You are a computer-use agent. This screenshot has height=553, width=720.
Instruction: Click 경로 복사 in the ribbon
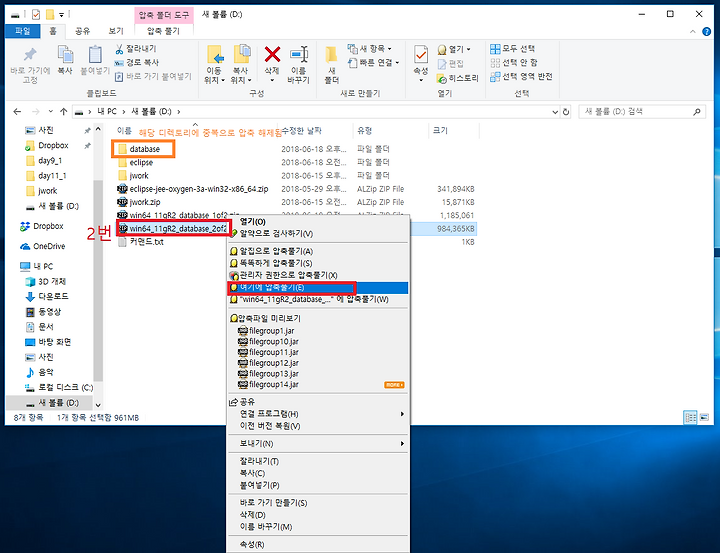[137, 62]
